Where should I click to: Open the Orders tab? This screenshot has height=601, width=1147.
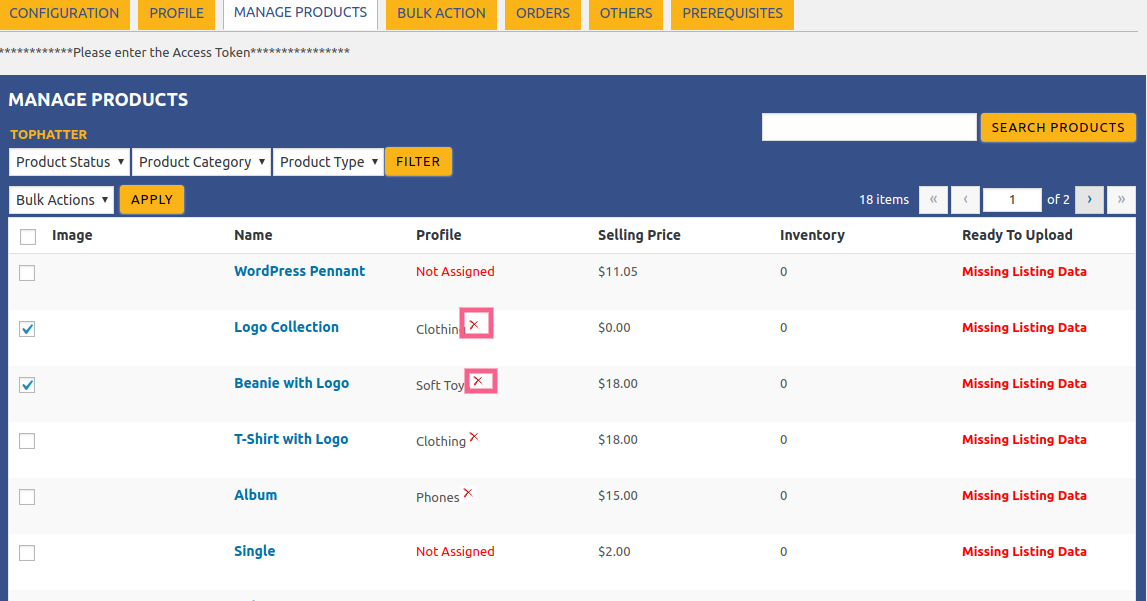[x=543, y=14]
